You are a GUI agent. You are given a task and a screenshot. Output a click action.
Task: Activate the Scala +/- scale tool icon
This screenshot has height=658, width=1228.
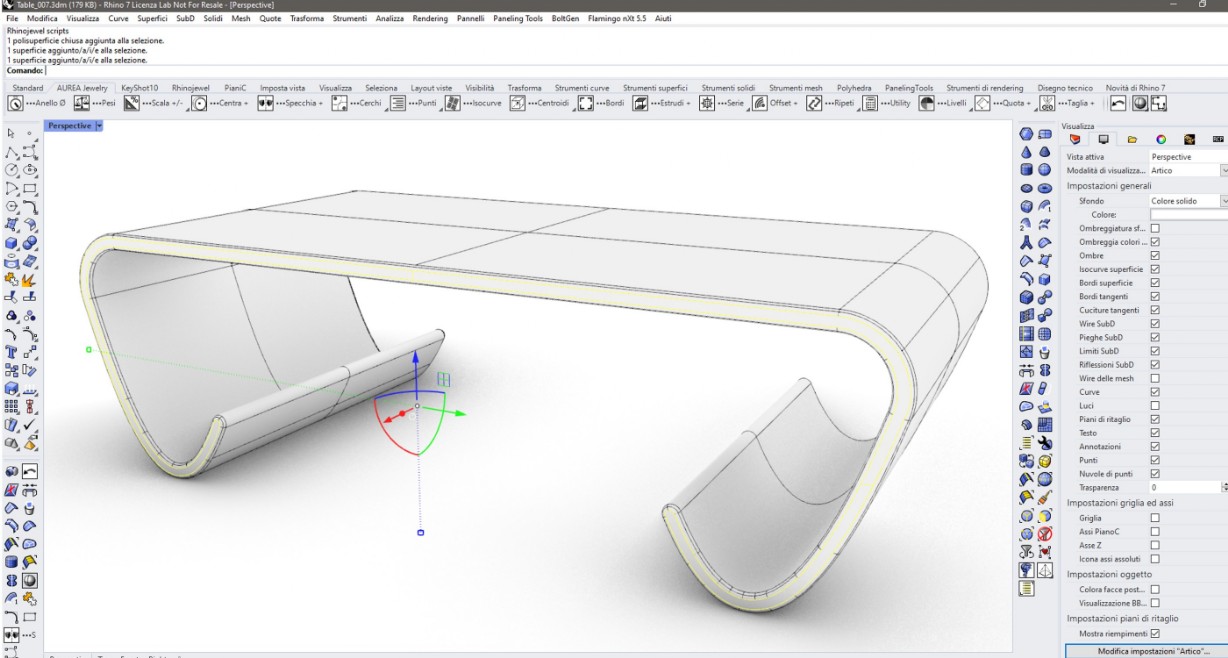130,103
